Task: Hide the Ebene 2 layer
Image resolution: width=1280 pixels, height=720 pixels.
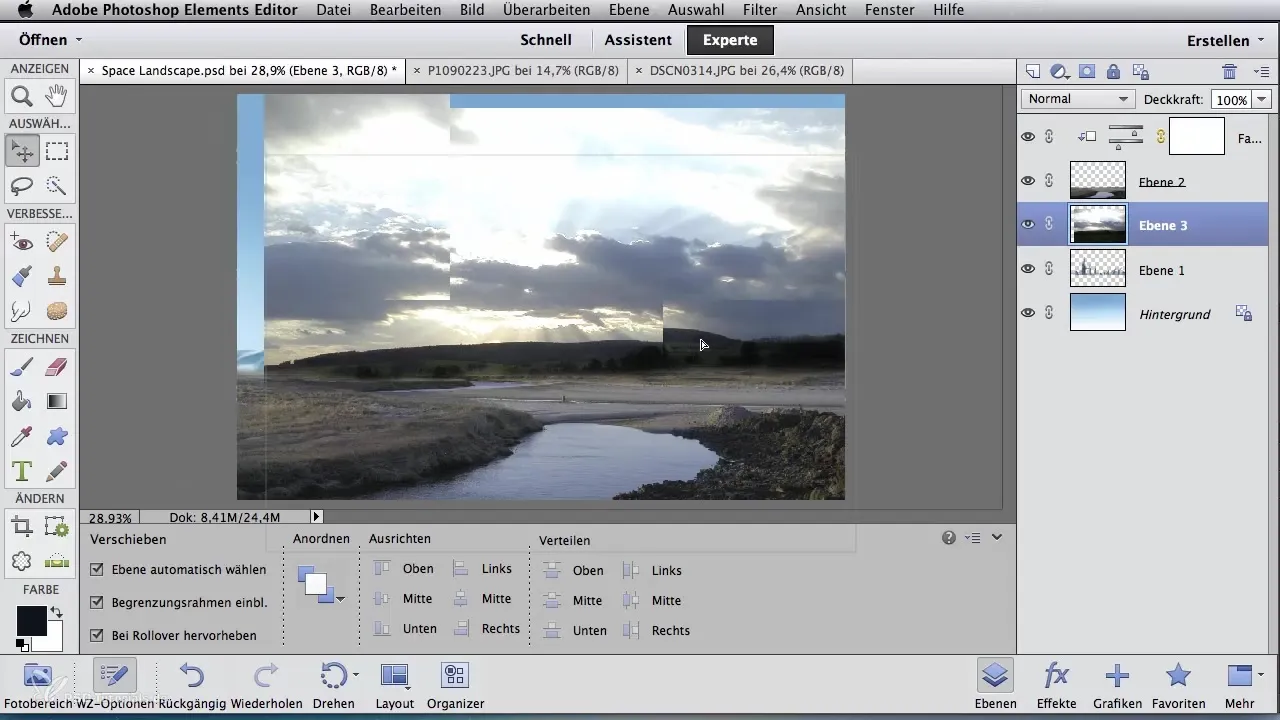Action: pyautogui.click(x=1028, y=181)
